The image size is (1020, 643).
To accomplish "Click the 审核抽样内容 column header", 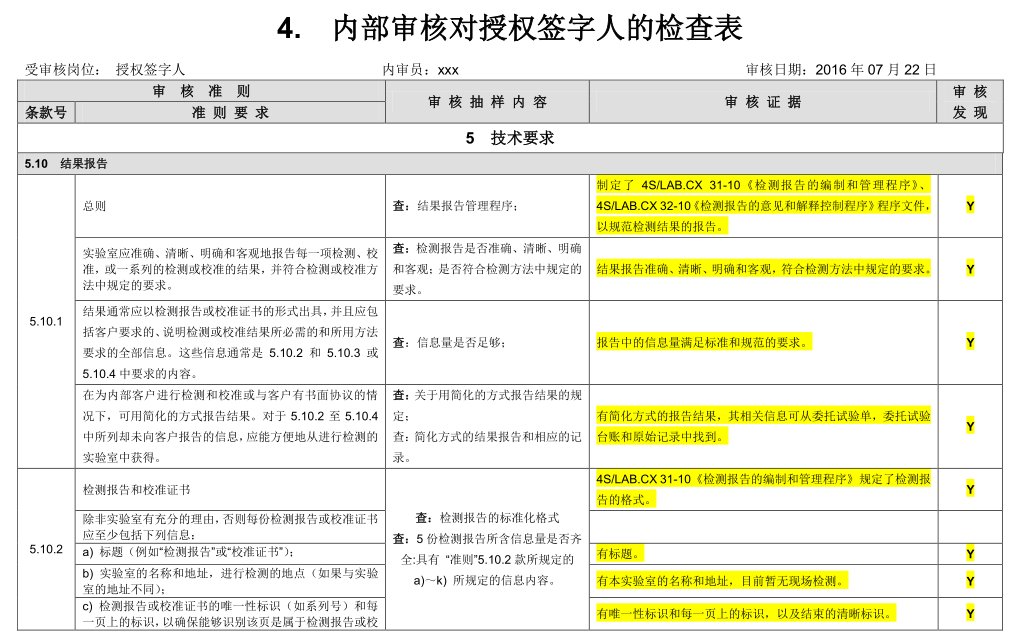I will [487, 102].
